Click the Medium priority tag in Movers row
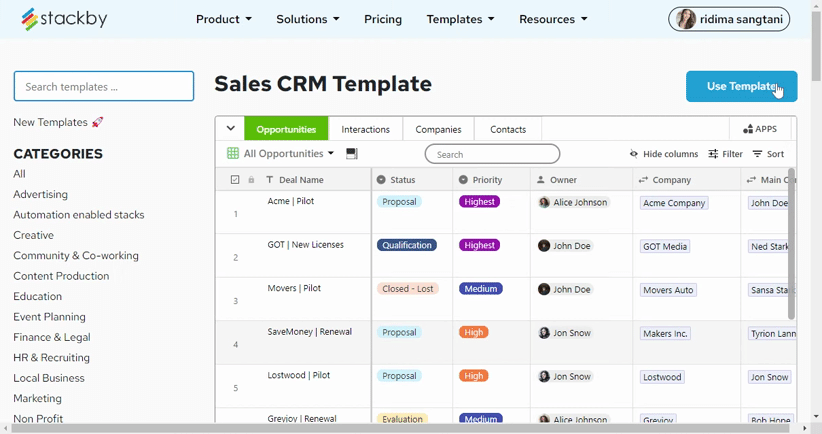The width and height of the screenshot is (822, 434). [x=481, y=289]
